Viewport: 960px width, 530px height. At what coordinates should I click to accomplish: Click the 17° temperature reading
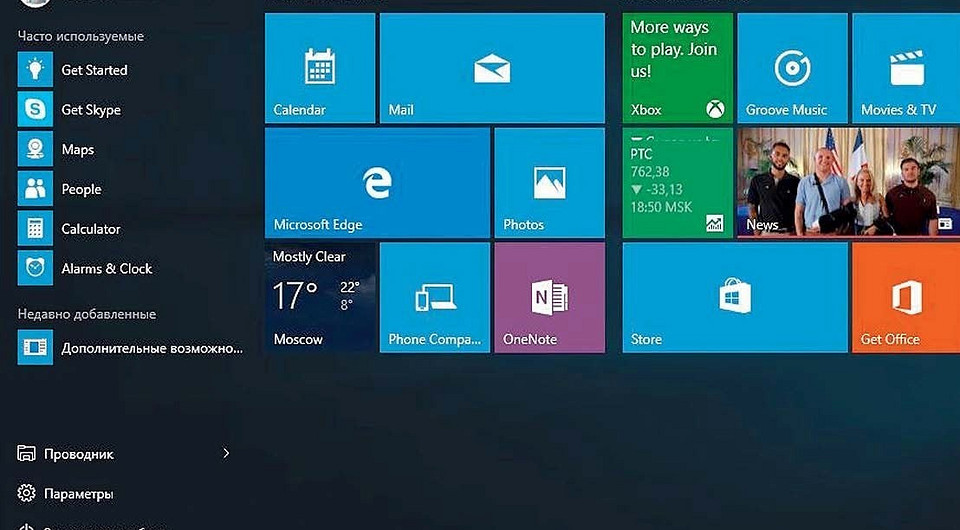(295, 296)
